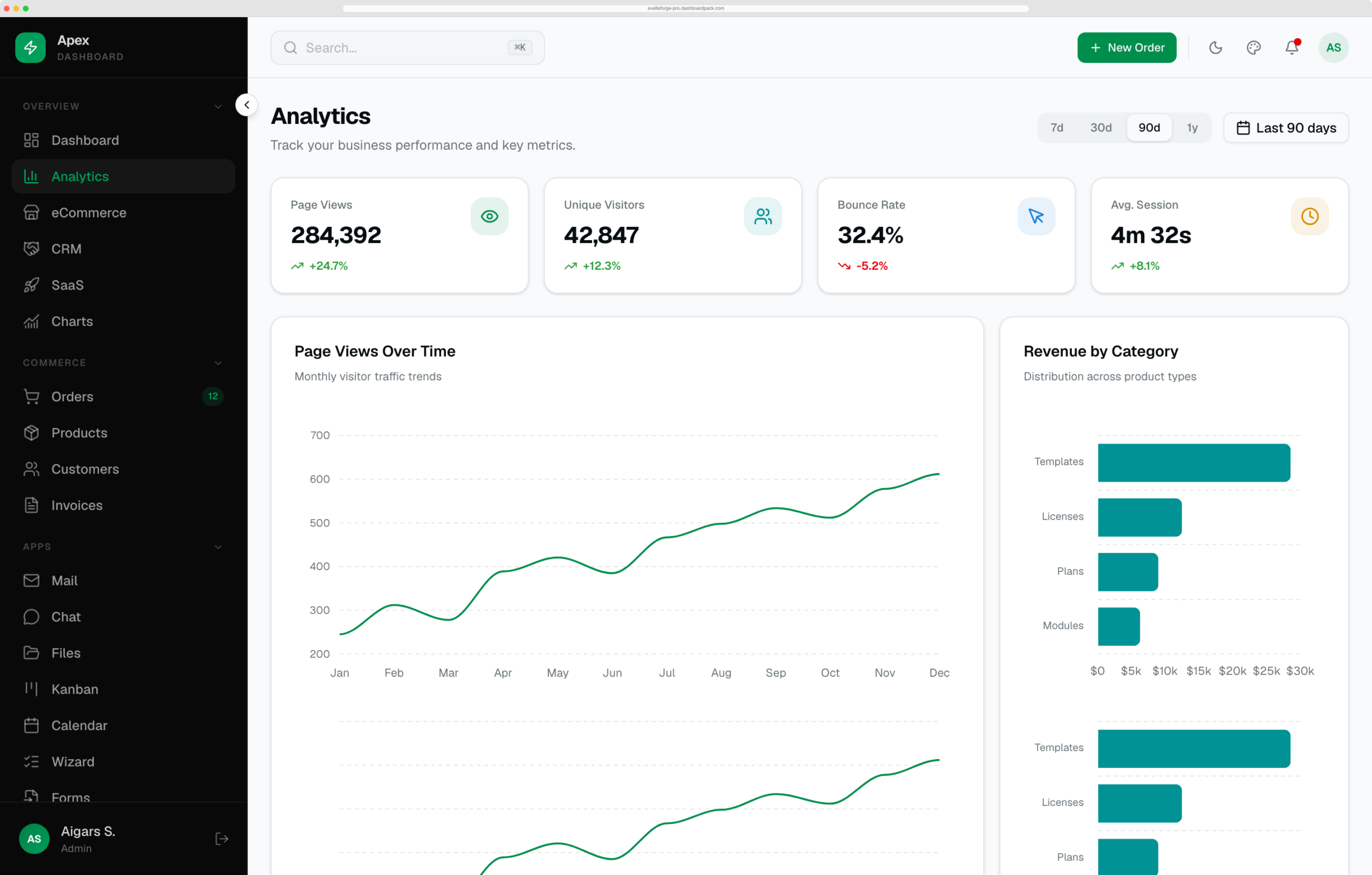The image size is (1372, 875).
Task: Collapse sidebar with chevron button
Action: pyautogui.click(x=247, y=105)
